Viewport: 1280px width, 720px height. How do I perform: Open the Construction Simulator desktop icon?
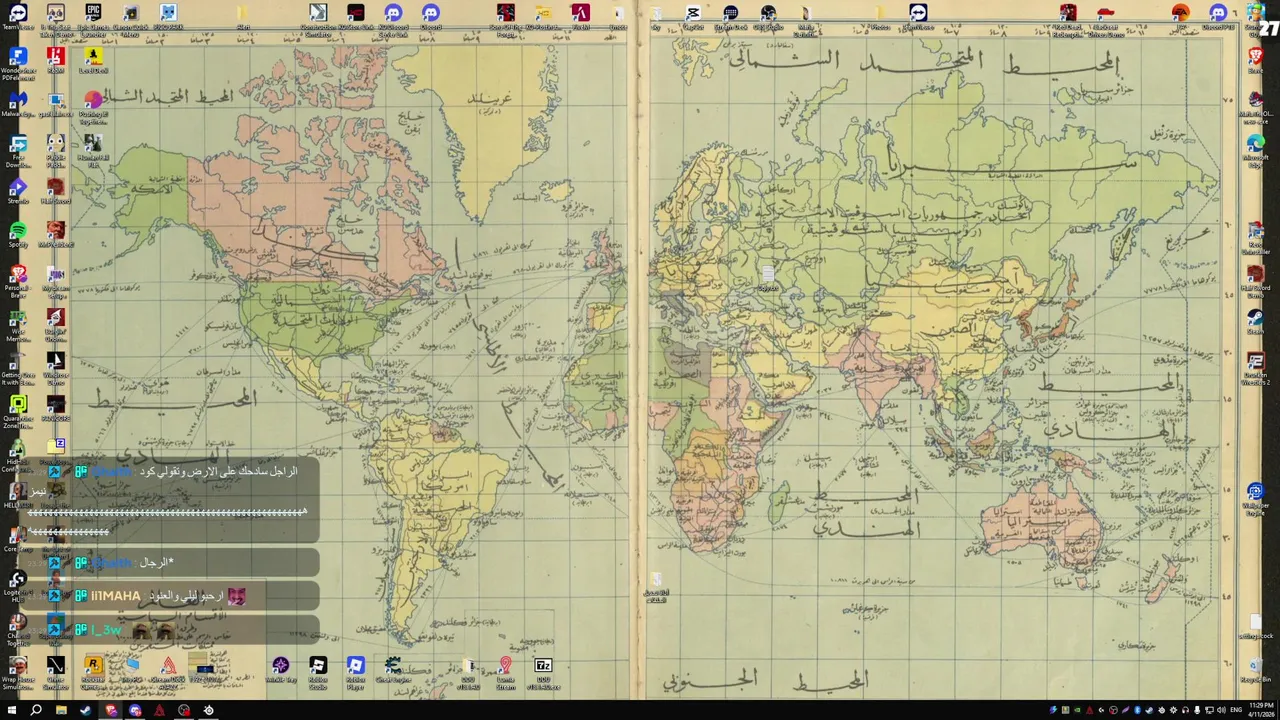(x=318, y=17)
